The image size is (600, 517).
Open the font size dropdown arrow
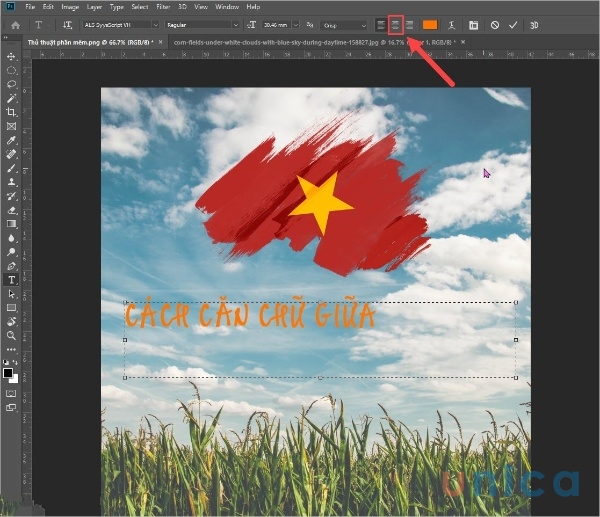coord(295,25)
